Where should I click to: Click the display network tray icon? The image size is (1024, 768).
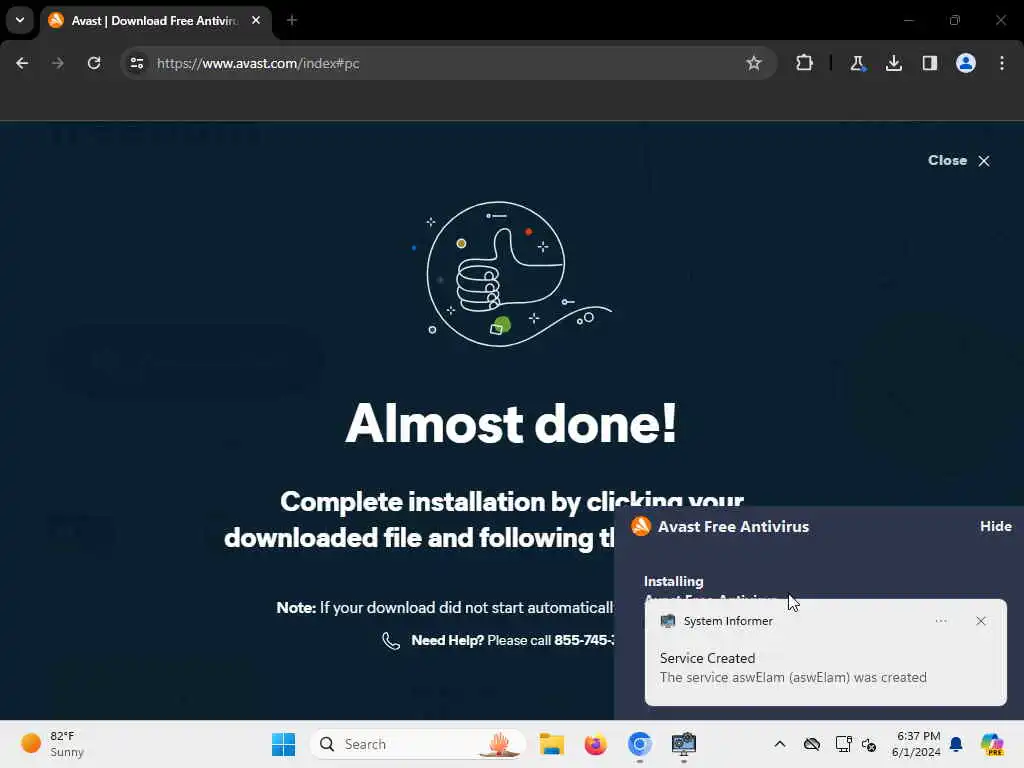843,744
